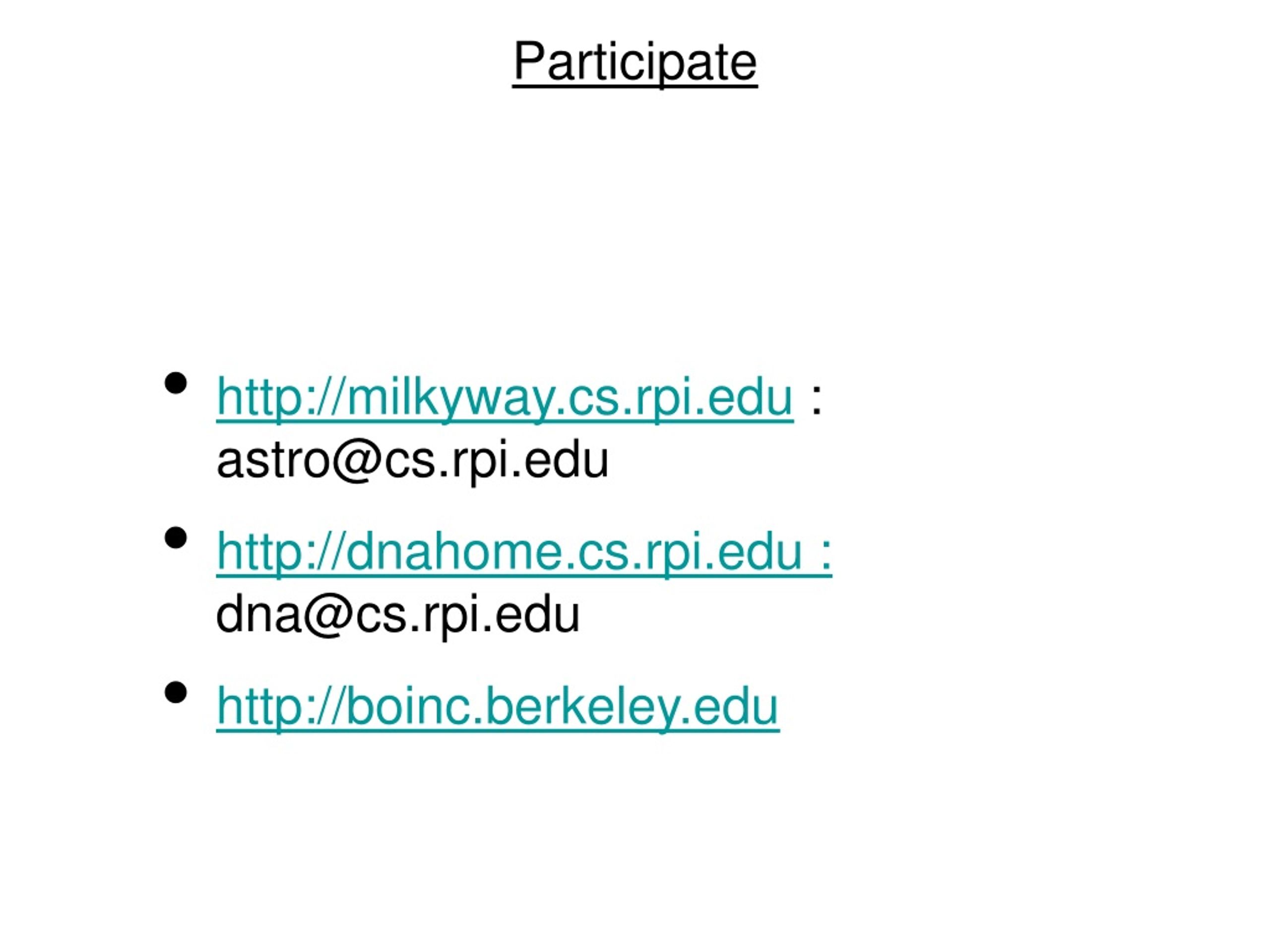Click the 'http://' prefix of the boinc link
The image size is (1270, 952).
tap(281, 708)
